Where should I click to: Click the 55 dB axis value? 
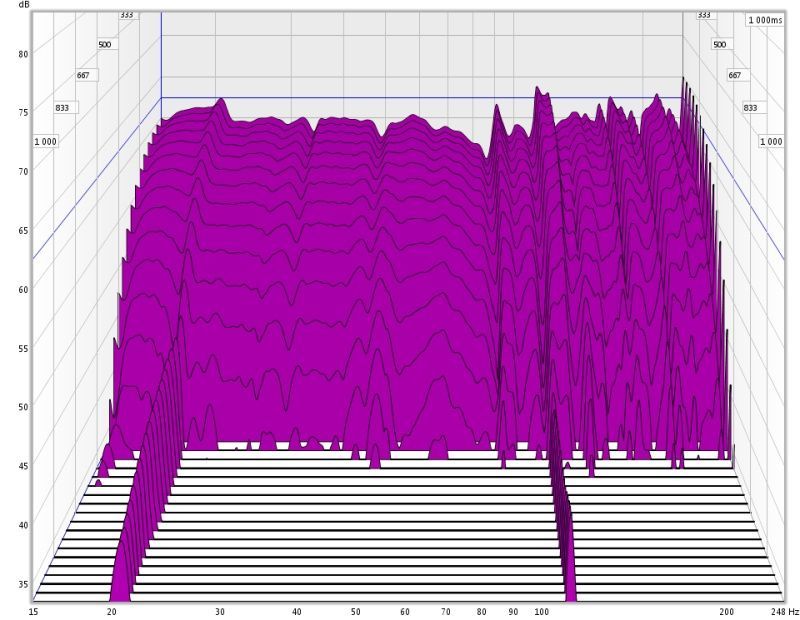(23, 349)
